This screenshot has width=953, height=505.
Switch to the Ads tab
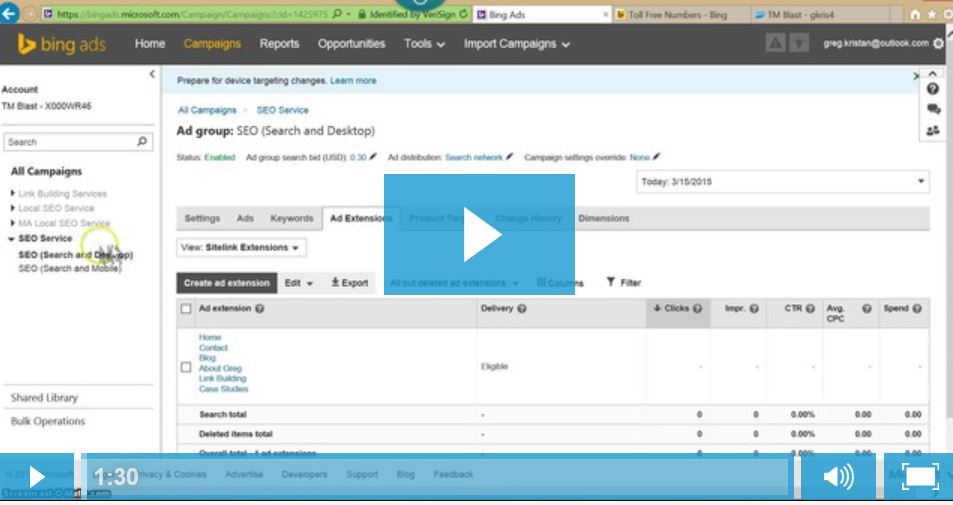point(245,218)
